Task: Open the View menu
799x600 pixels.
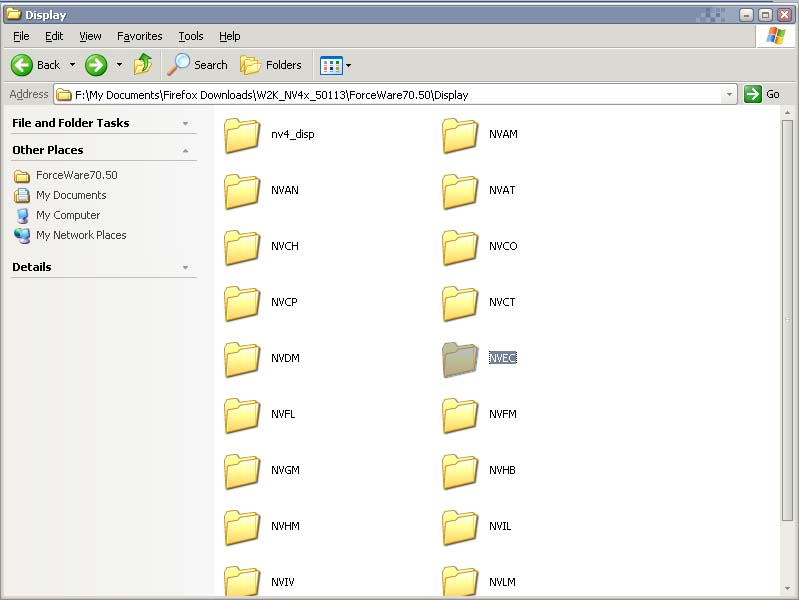Action: pos(90,36)
